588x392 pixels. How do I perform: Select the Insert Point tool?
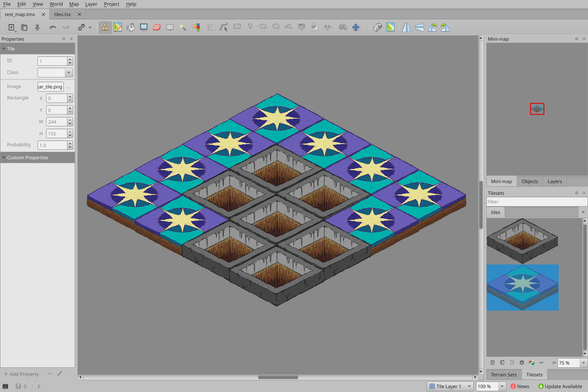[x=250, y=27]
